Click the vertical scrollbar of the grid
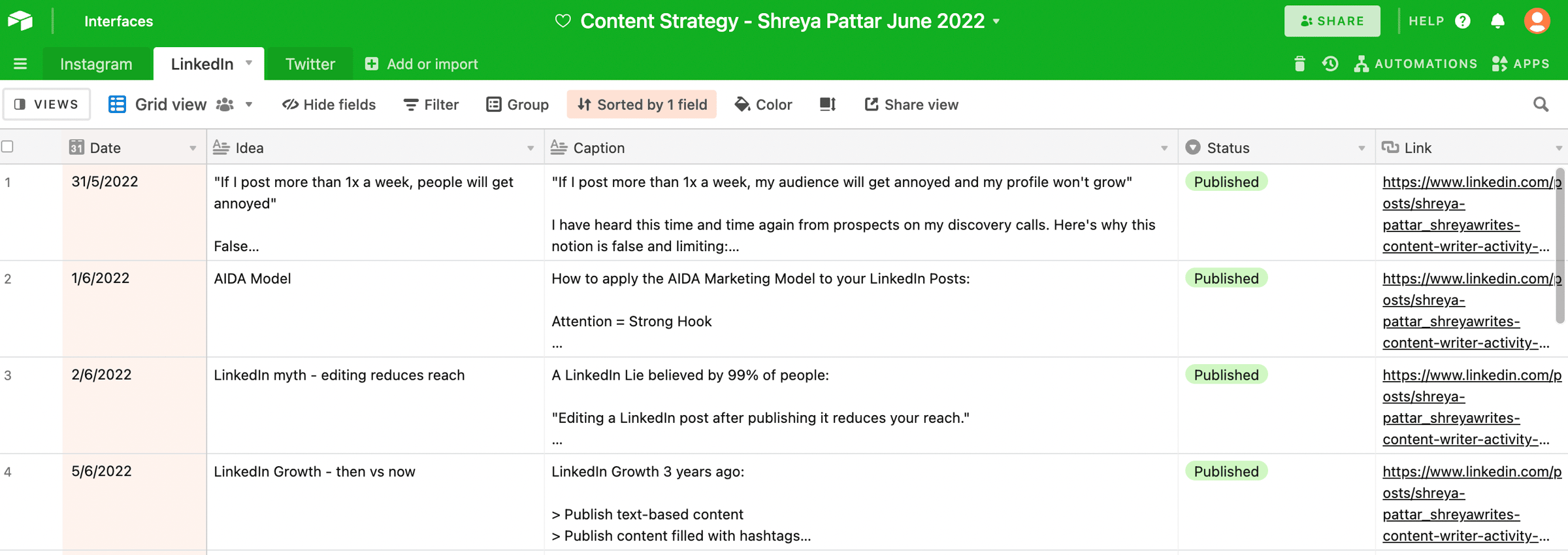This screenshot has height=555, width=1568. tap(1560, 245)
